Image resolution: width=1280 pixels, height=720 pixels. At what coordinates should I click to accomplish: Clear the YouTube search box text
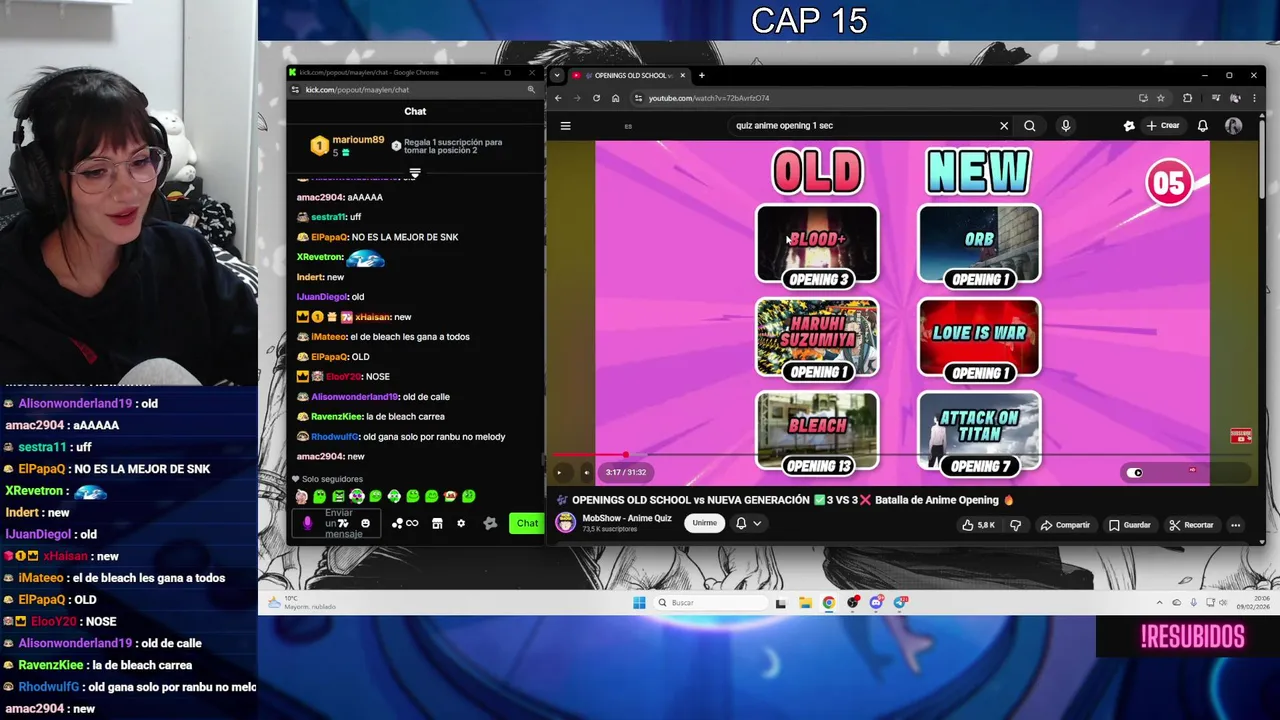pos(1004,126)
